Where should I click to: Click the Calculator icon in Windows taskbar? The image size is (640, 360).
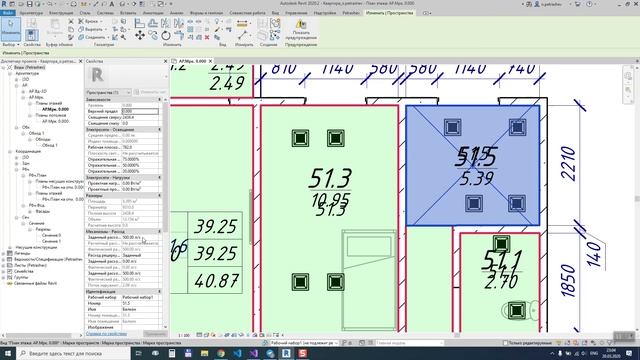coord(172,353)
